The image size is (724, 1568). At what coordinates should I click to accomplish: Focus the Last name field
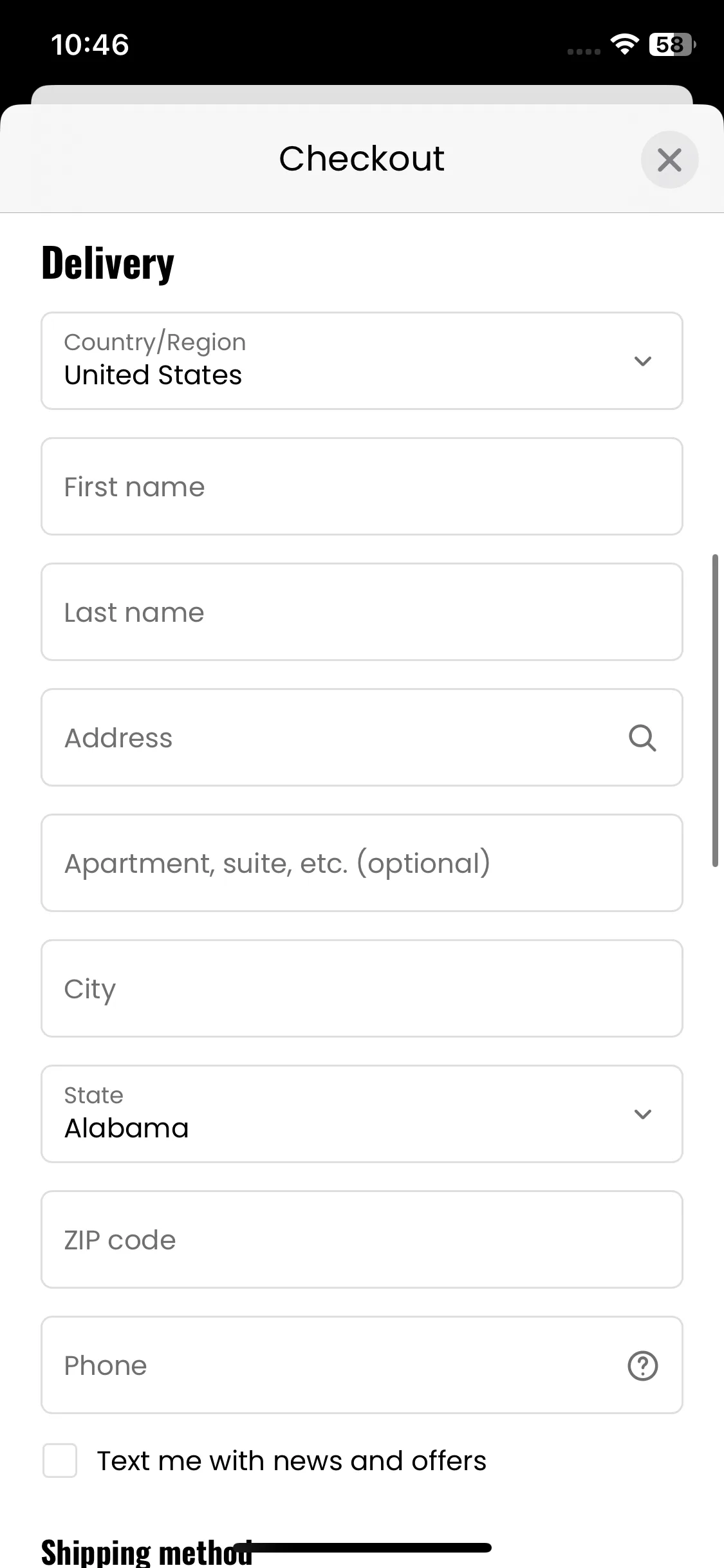click(x=362, y=612)
